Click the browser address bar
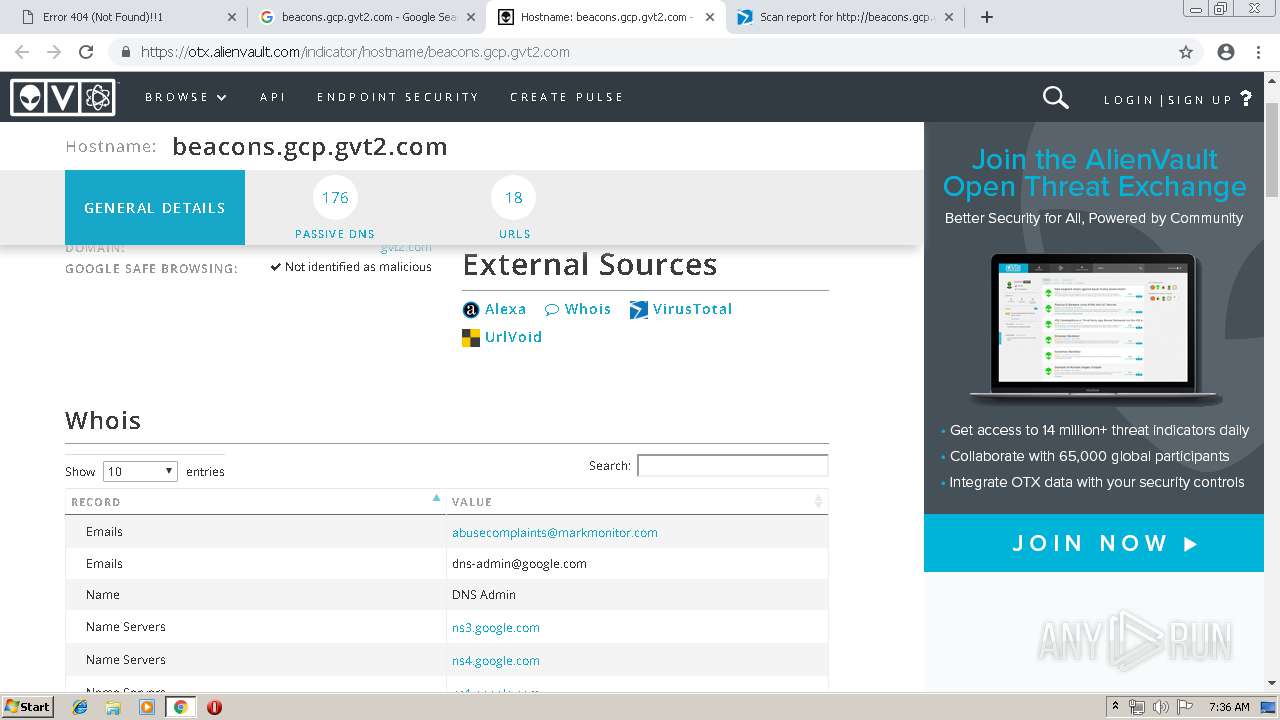 tap(640, 52)
